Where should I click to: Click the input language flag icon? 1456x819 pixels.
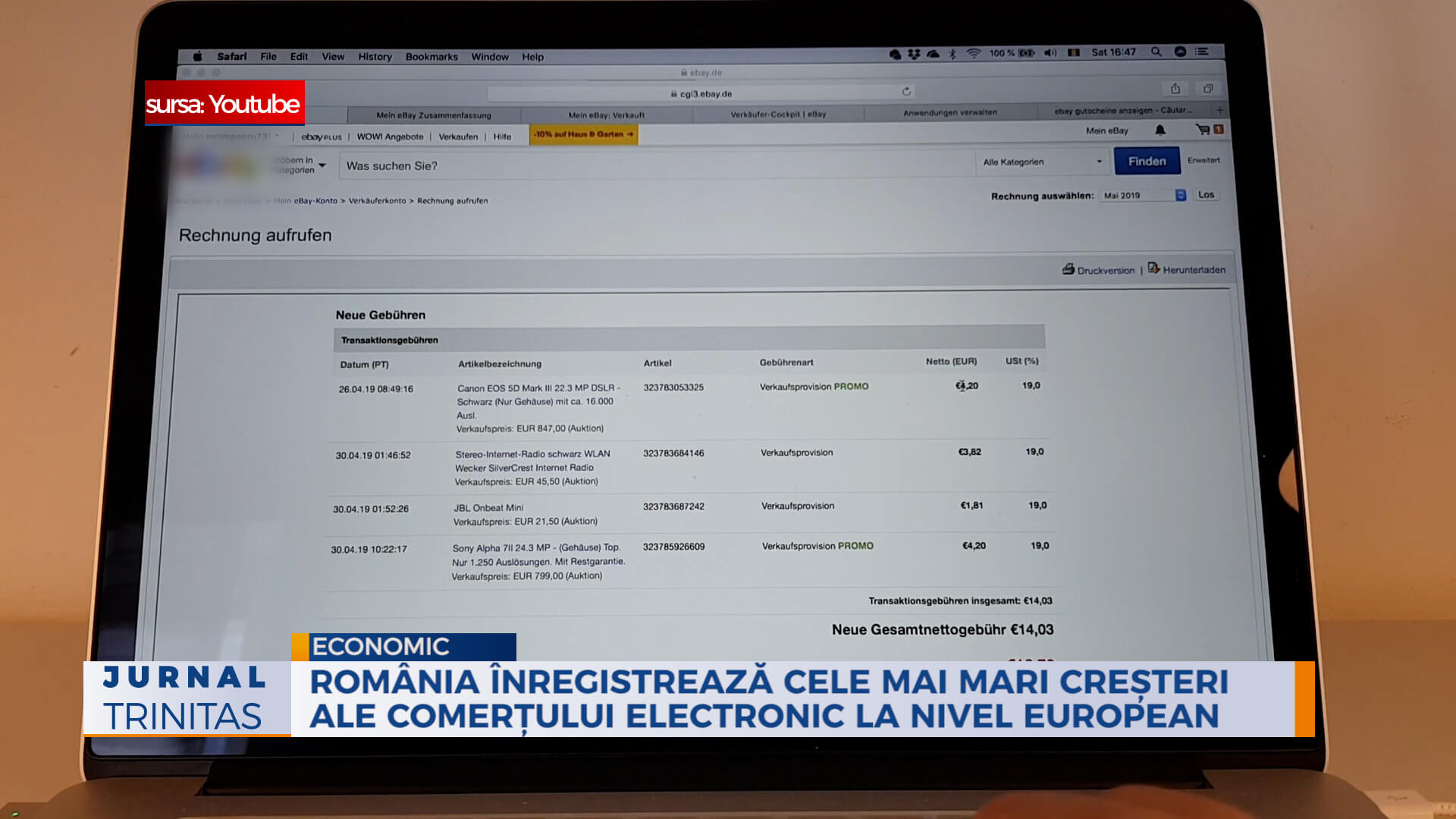[1073, 52]
